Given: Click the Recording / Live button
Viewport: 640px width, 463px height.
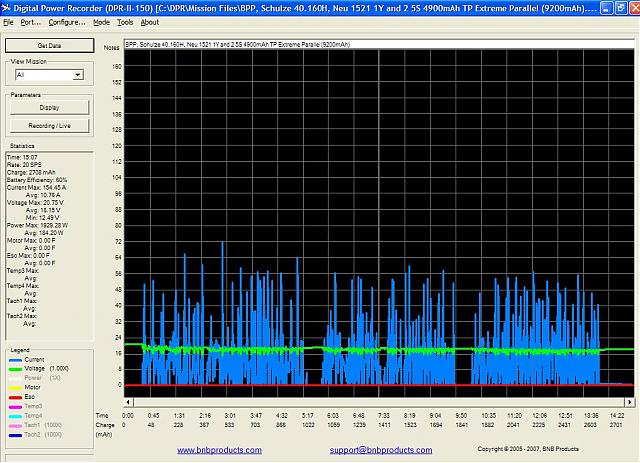Looking at the screenshot, I should 48,125.
